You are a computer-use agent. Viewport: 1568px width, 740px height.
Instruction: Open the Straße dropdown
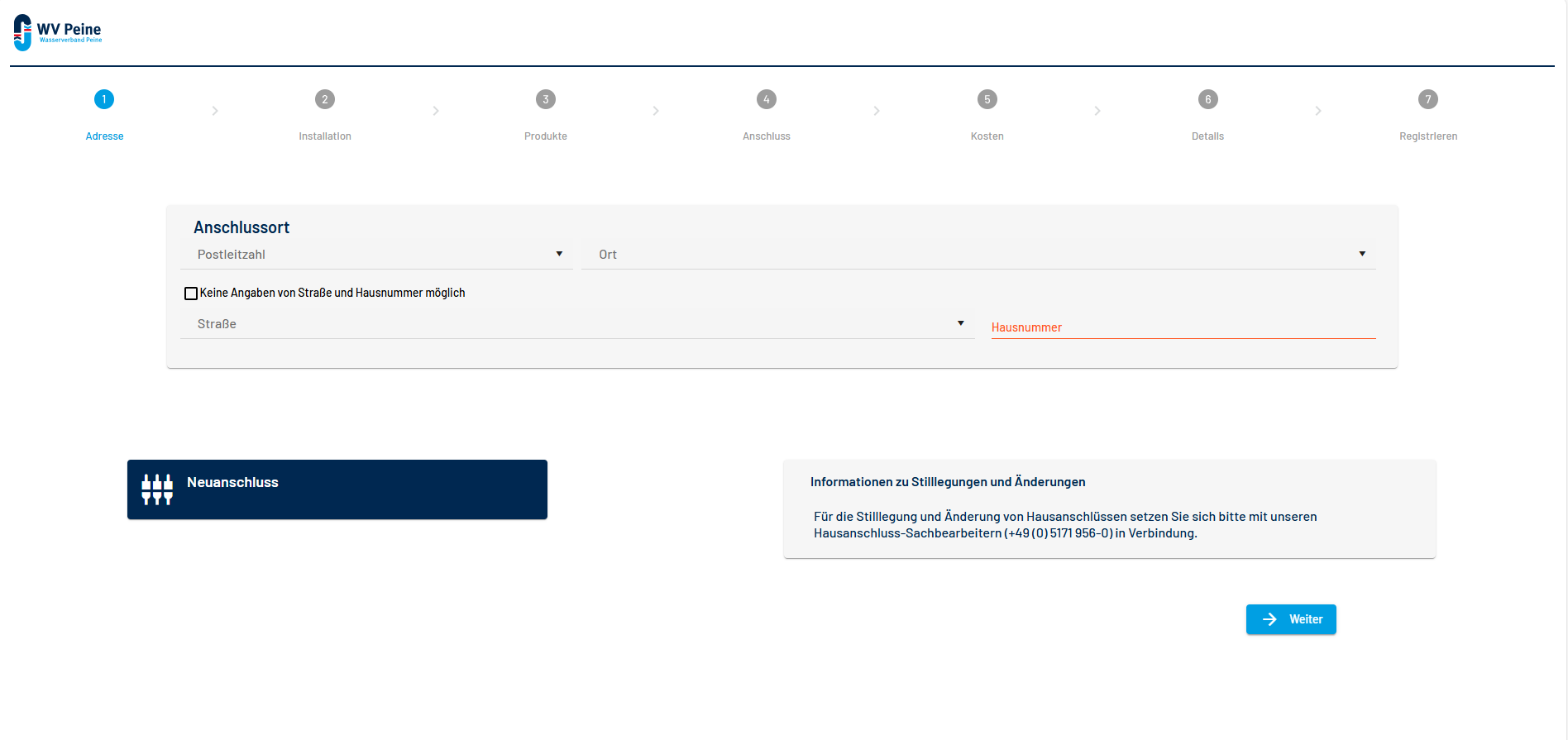point(577,324)
